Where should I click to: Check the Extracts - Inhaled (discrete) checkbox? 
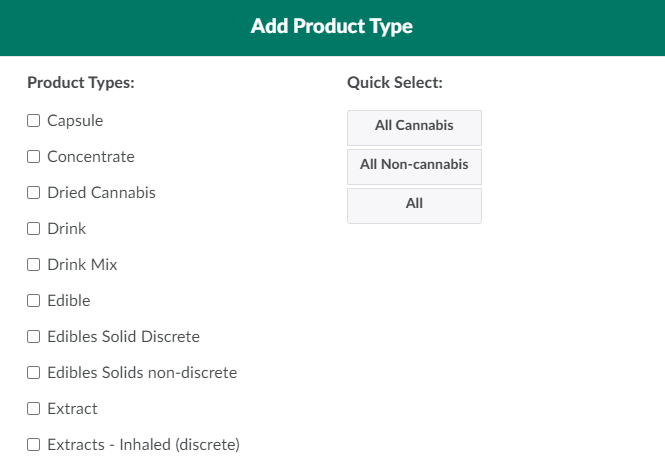pos(33,445)
